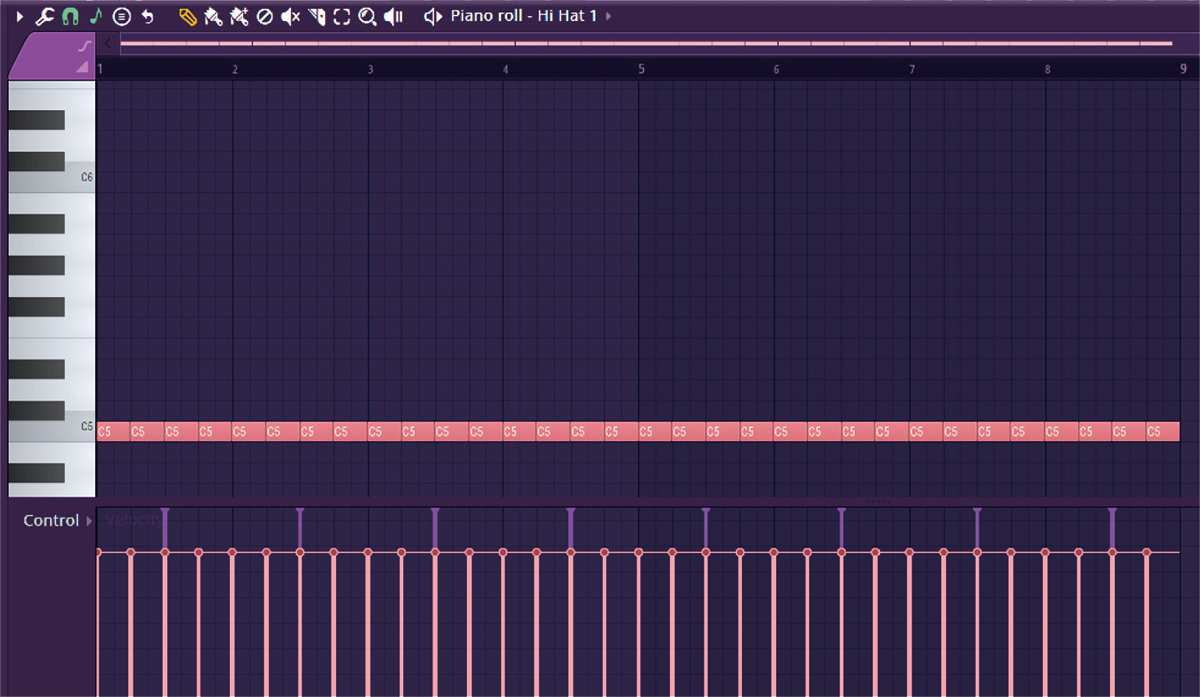Image resolution: width=1200 pixels, height=697 pixels.
Task: Select the Delete tool
Action: pyautogui.click(x=262, y=15)
